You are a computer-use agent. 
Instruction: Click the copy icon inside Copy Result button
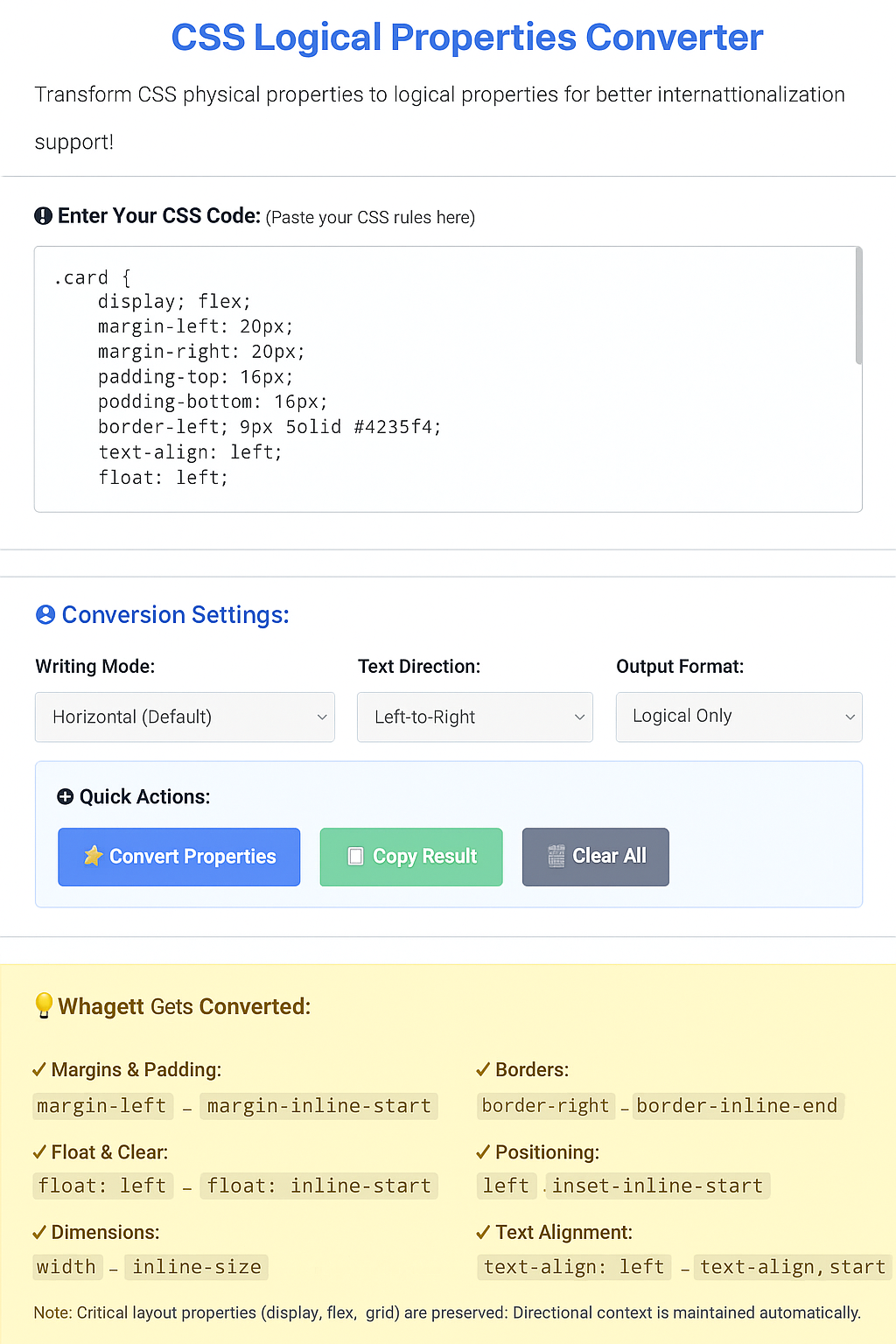click(x=356, y=857)
